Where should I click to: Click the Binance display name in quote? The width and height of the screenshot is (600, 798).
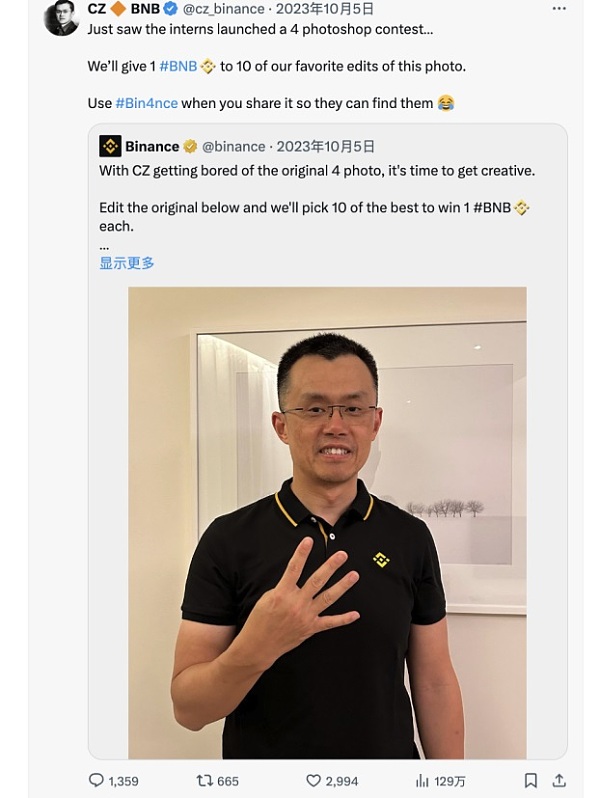click(152, 147)
